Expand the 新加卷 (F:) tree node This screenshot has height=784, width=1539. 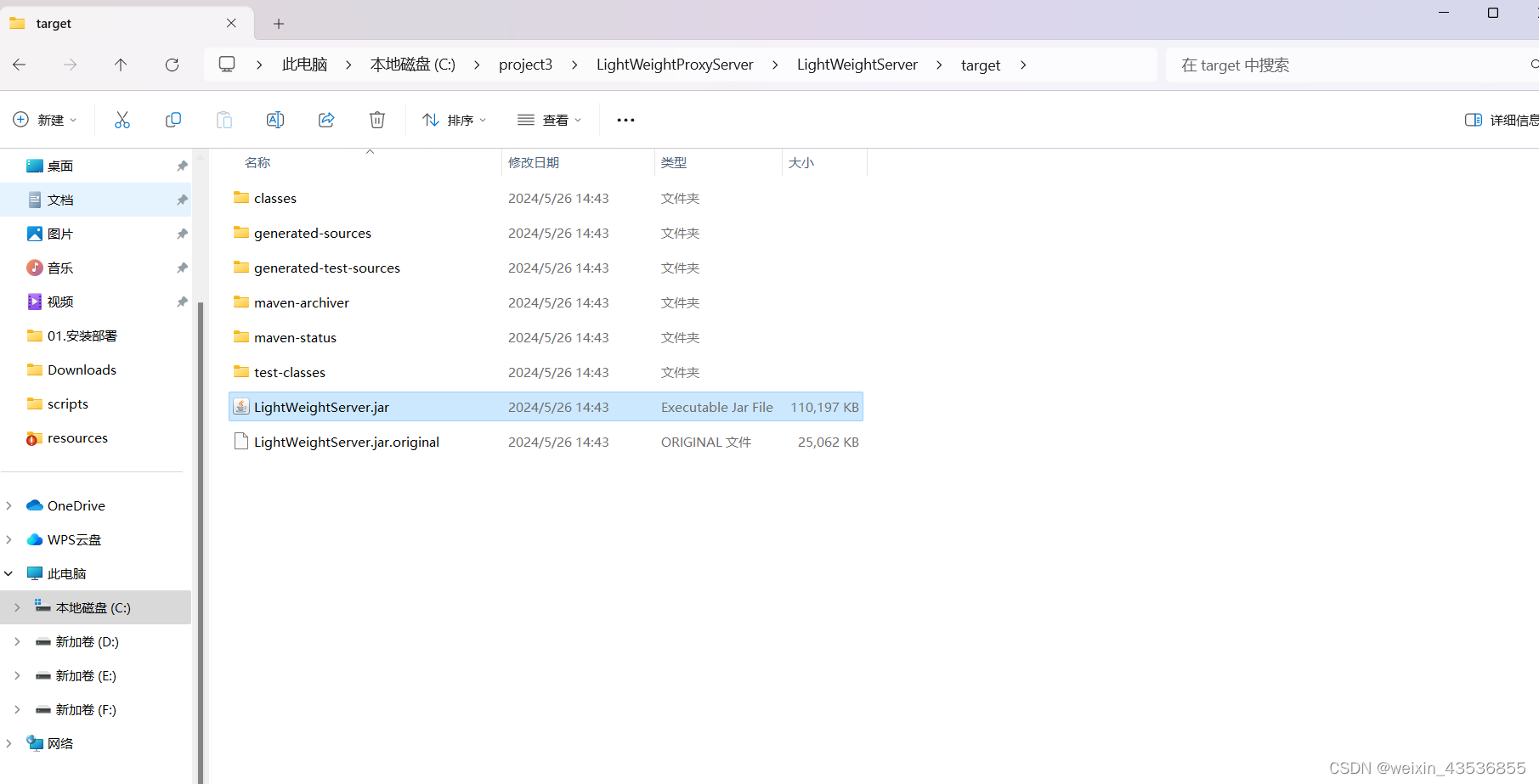click(x=17, y=709)
